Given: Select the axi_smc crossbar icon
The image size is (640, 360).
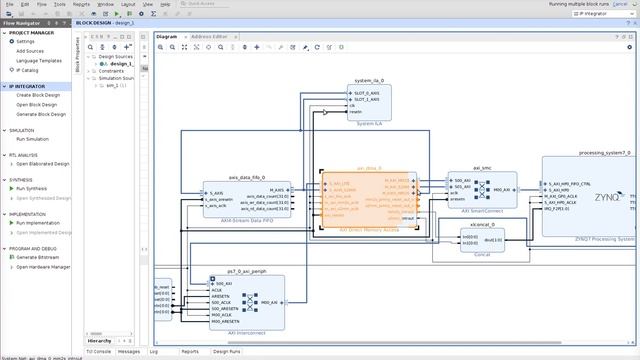Looking at the screenshot, I should pyautogui.click(x=482, y=189).
